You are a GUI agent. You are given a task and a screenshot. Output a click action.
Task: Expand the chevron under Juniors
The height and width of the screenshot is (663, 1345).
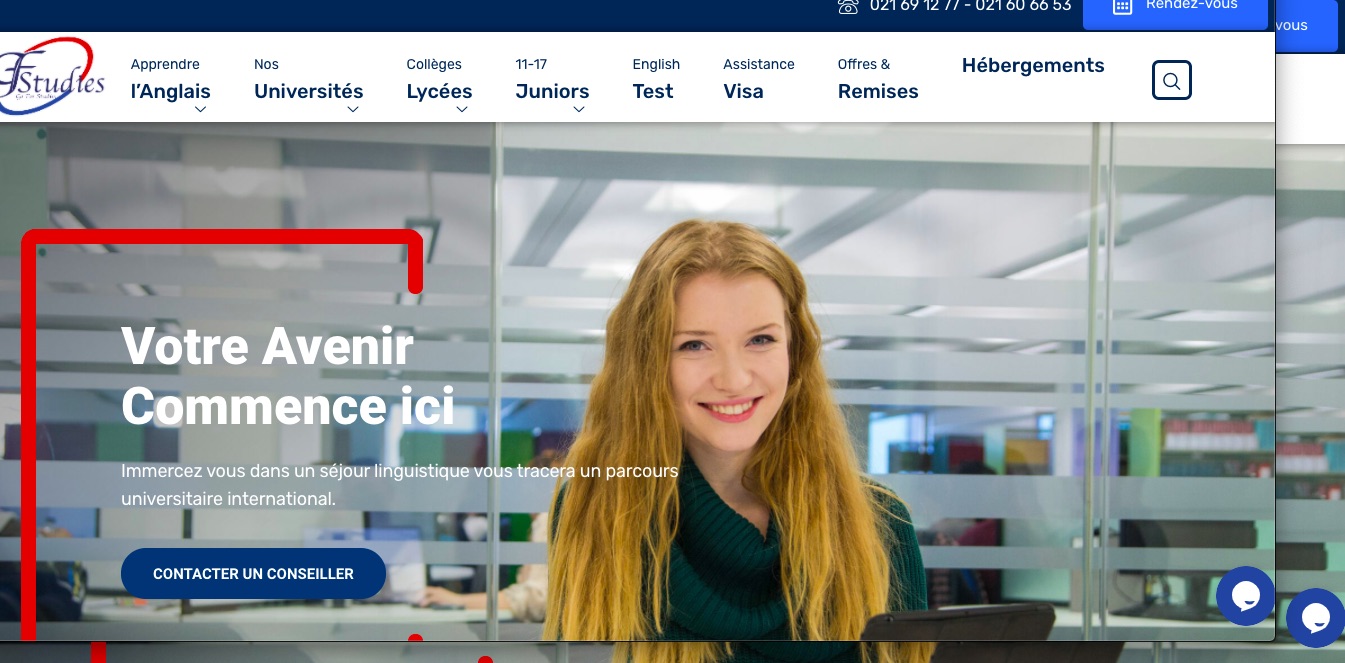click(x=578, y=110)
